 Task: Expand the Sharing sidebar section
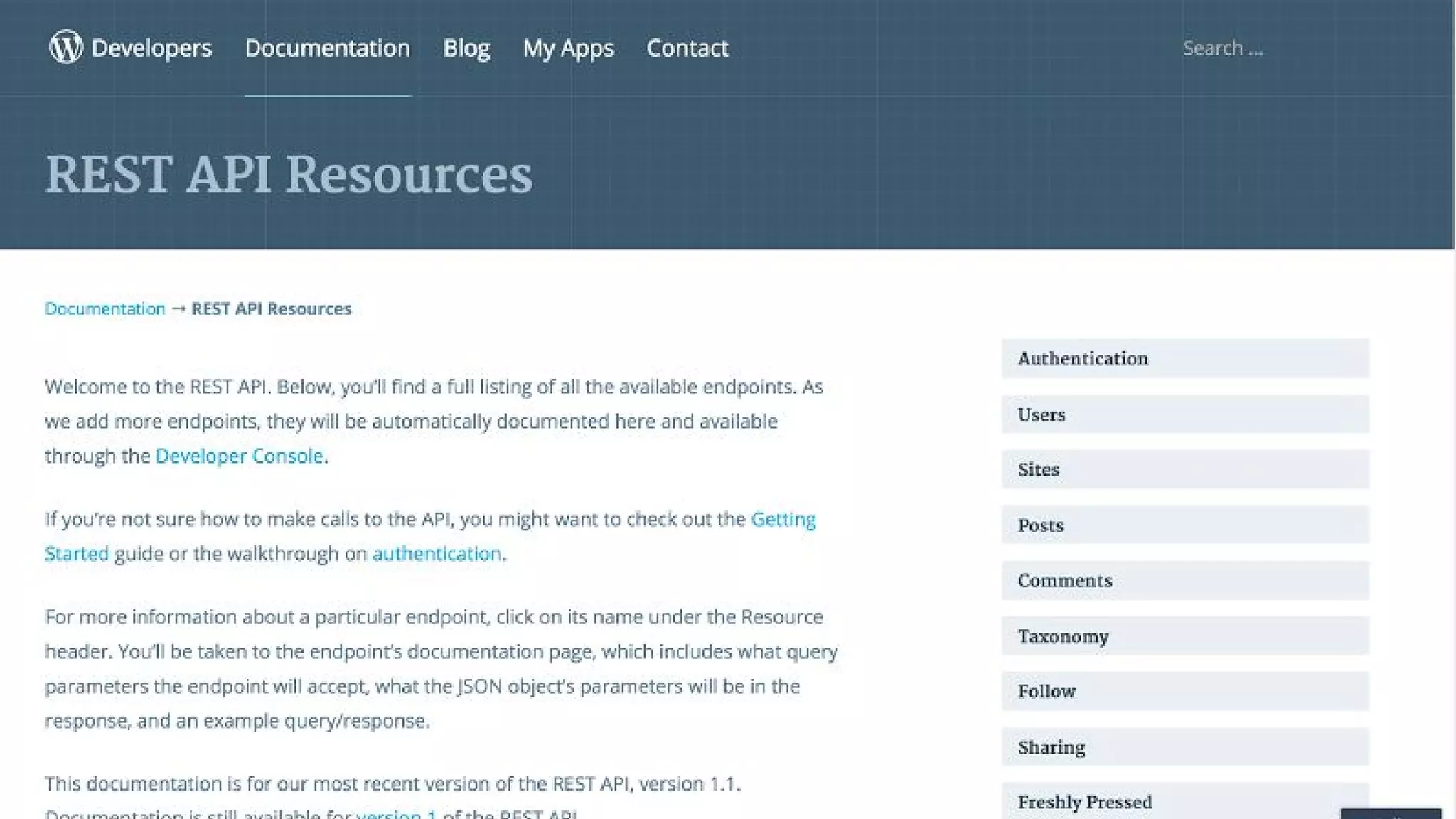tap(1184, 747)
